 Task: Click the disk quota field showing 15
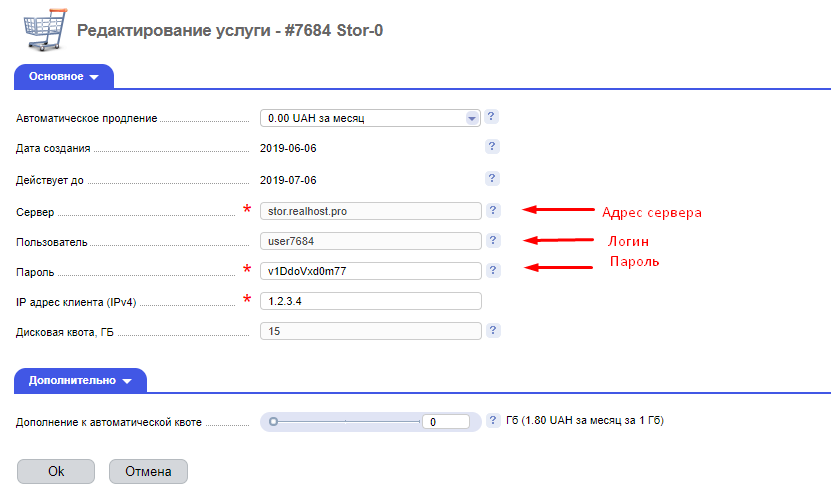[x=370, y=331]
